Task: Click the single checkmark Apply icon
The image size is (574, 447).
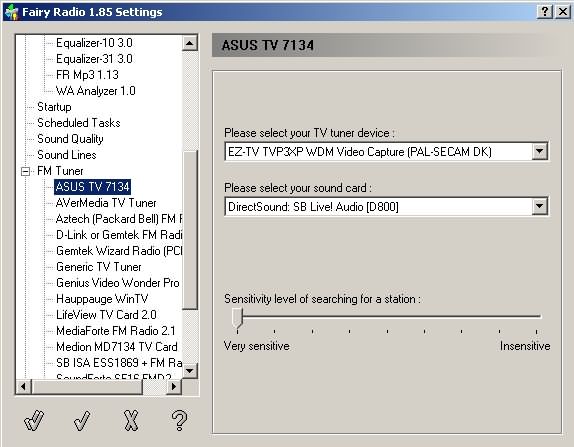Action: pyautogui.click(x=82, y=420)
